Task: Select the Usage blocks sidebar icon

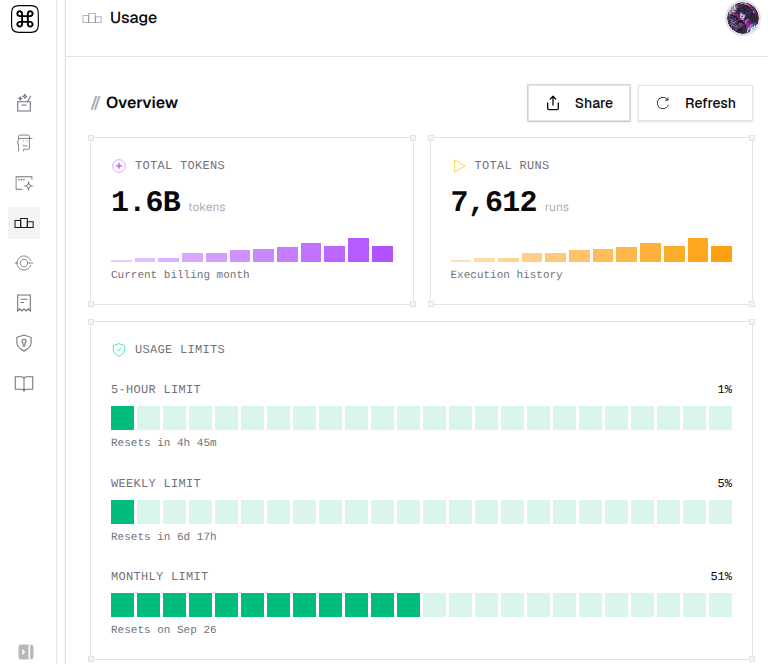Action: tap(24, 223)
